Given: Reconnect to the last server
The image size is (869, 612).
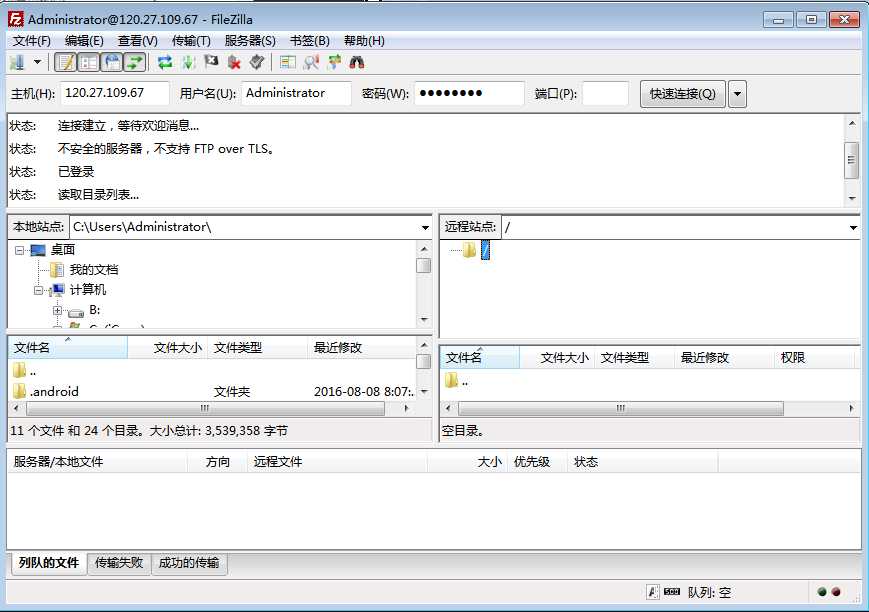Looking at the screenshot, I should [x=257, y=62].
